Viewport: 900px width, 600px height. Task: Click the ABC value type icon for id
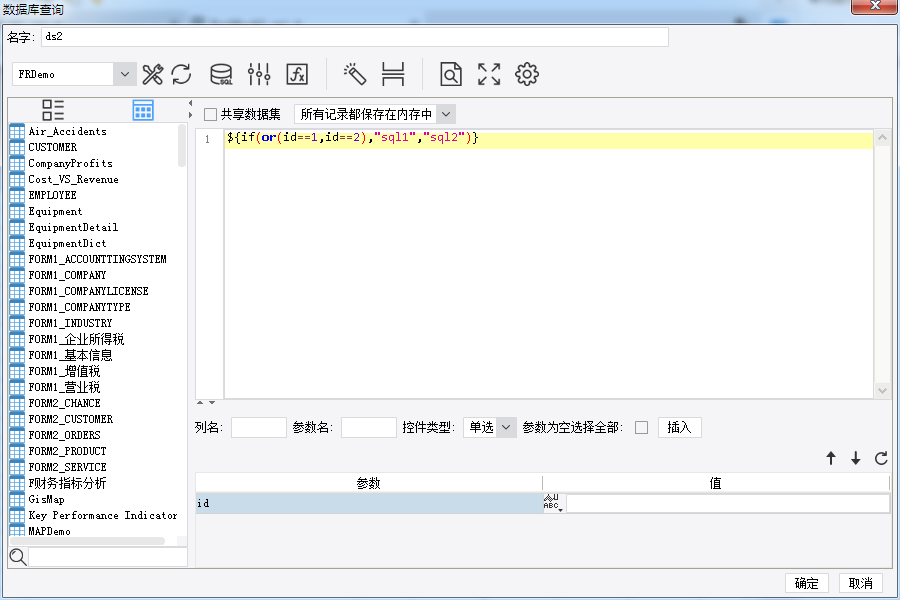[552, 503]
